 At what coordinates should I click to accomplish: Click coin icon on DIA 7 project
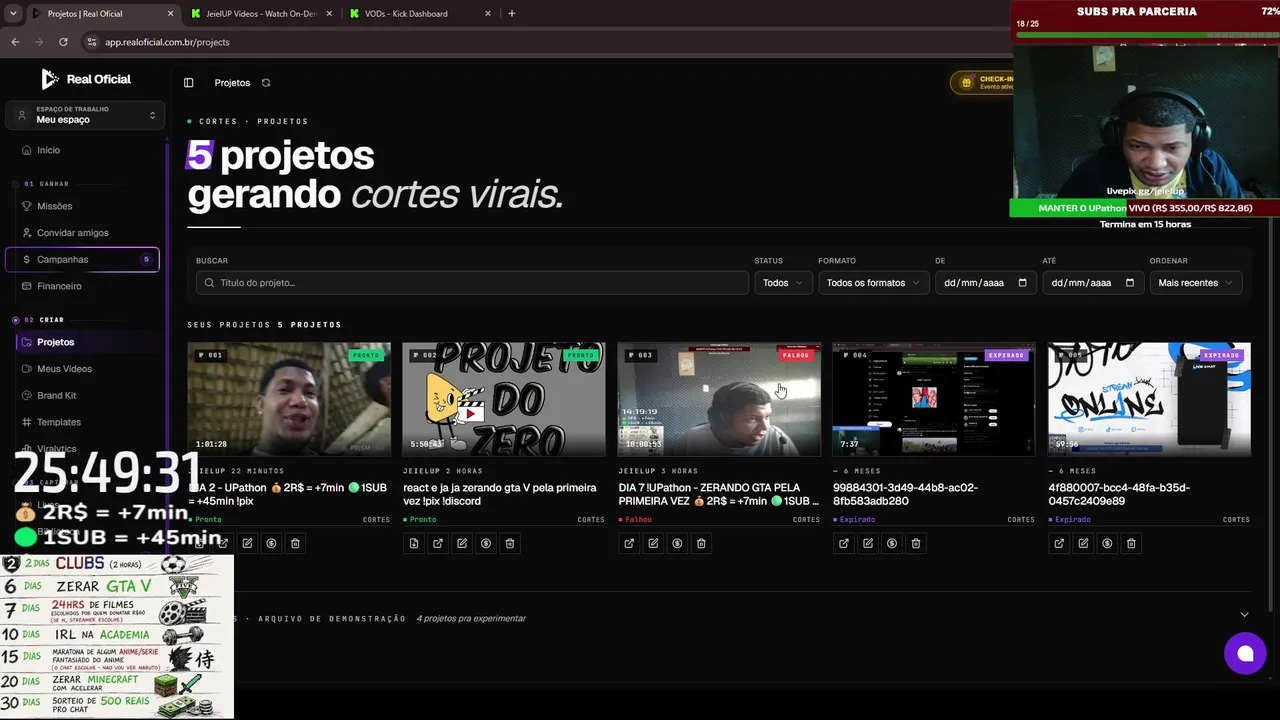tap(677, 543)
